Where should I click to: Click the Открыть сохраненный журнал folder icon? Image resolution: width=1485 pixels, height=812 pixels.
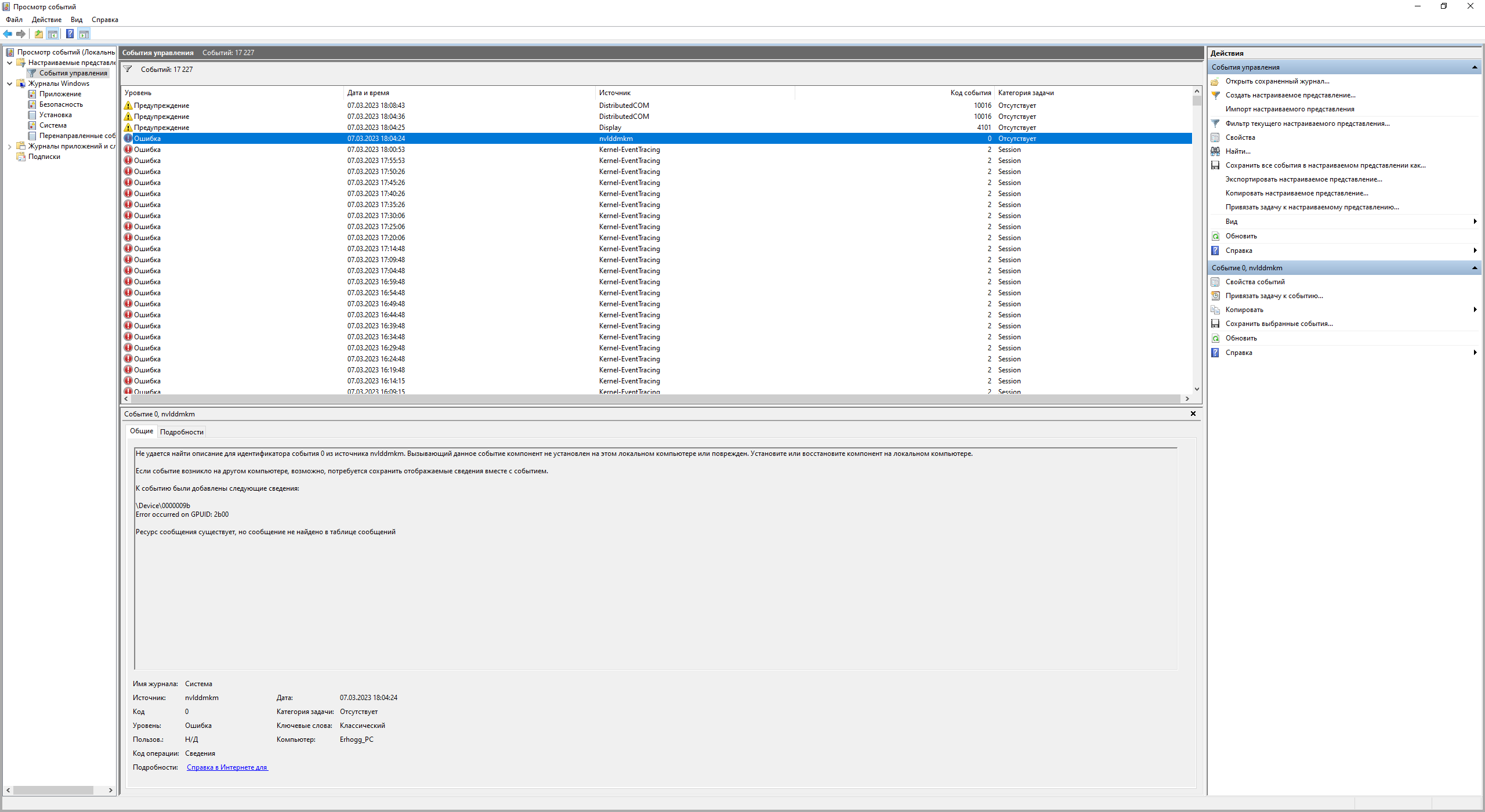pos(1215,81)
